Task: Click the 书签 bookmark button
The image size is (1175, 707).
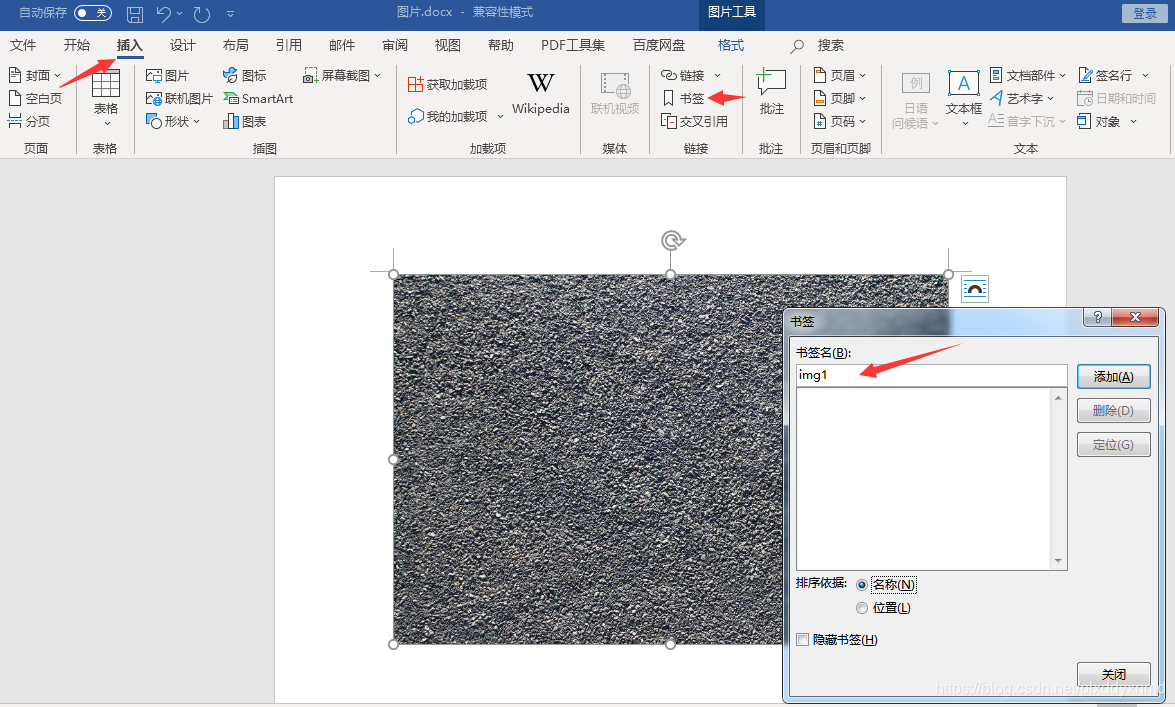Action: point(683,98)
